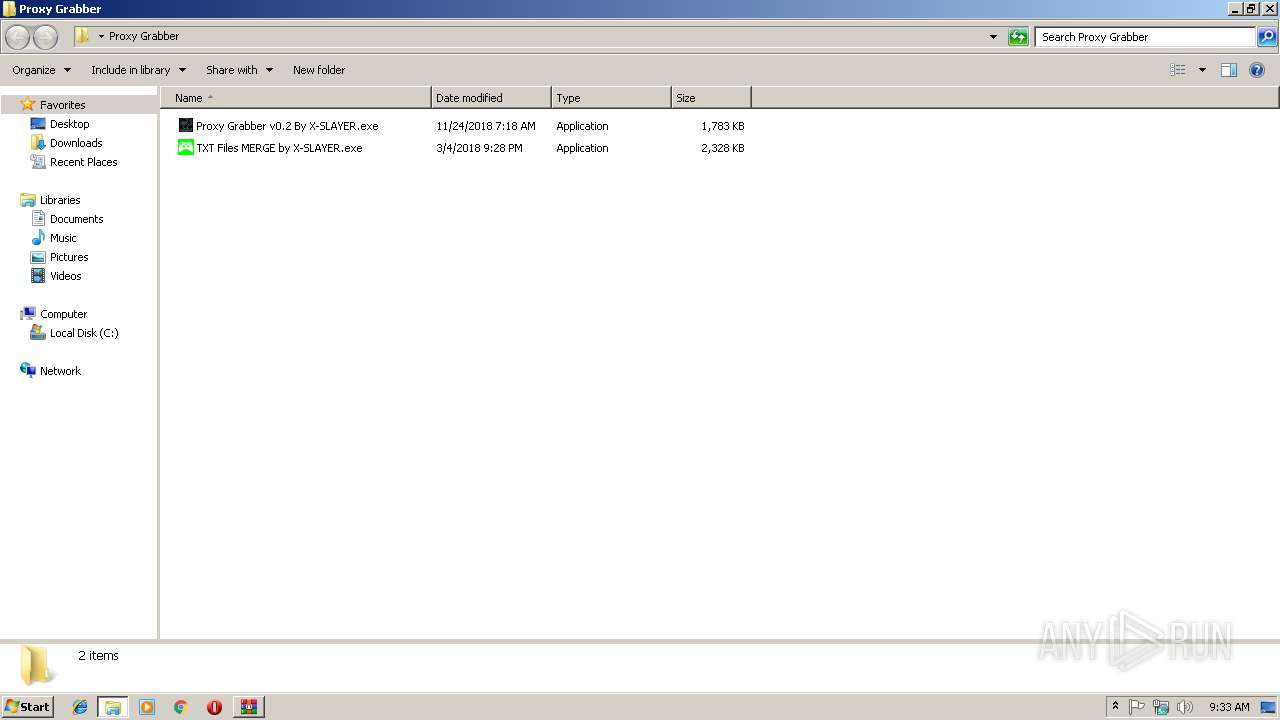Image resolution: width=1280 pixels, height=720 pixels.
Task: Click Action Center flag tray icon
Action: pos(1137,707)
